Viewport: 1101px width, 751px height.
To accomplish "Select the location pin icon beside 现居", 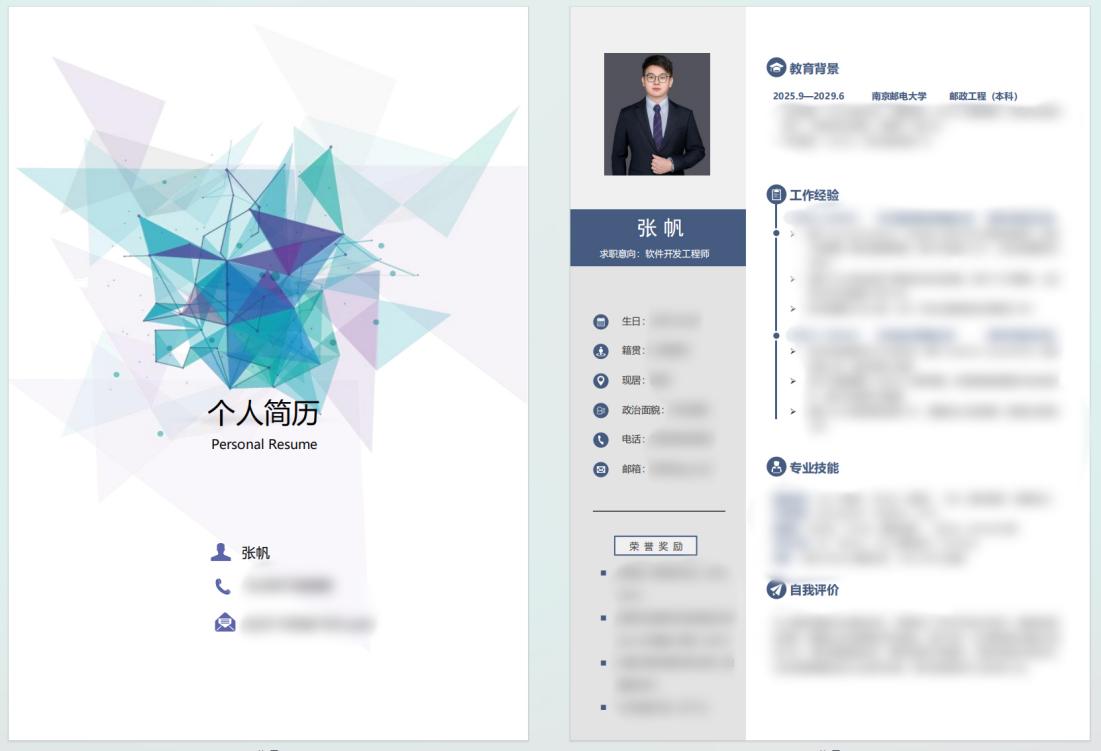I will (x=600, y=380).
